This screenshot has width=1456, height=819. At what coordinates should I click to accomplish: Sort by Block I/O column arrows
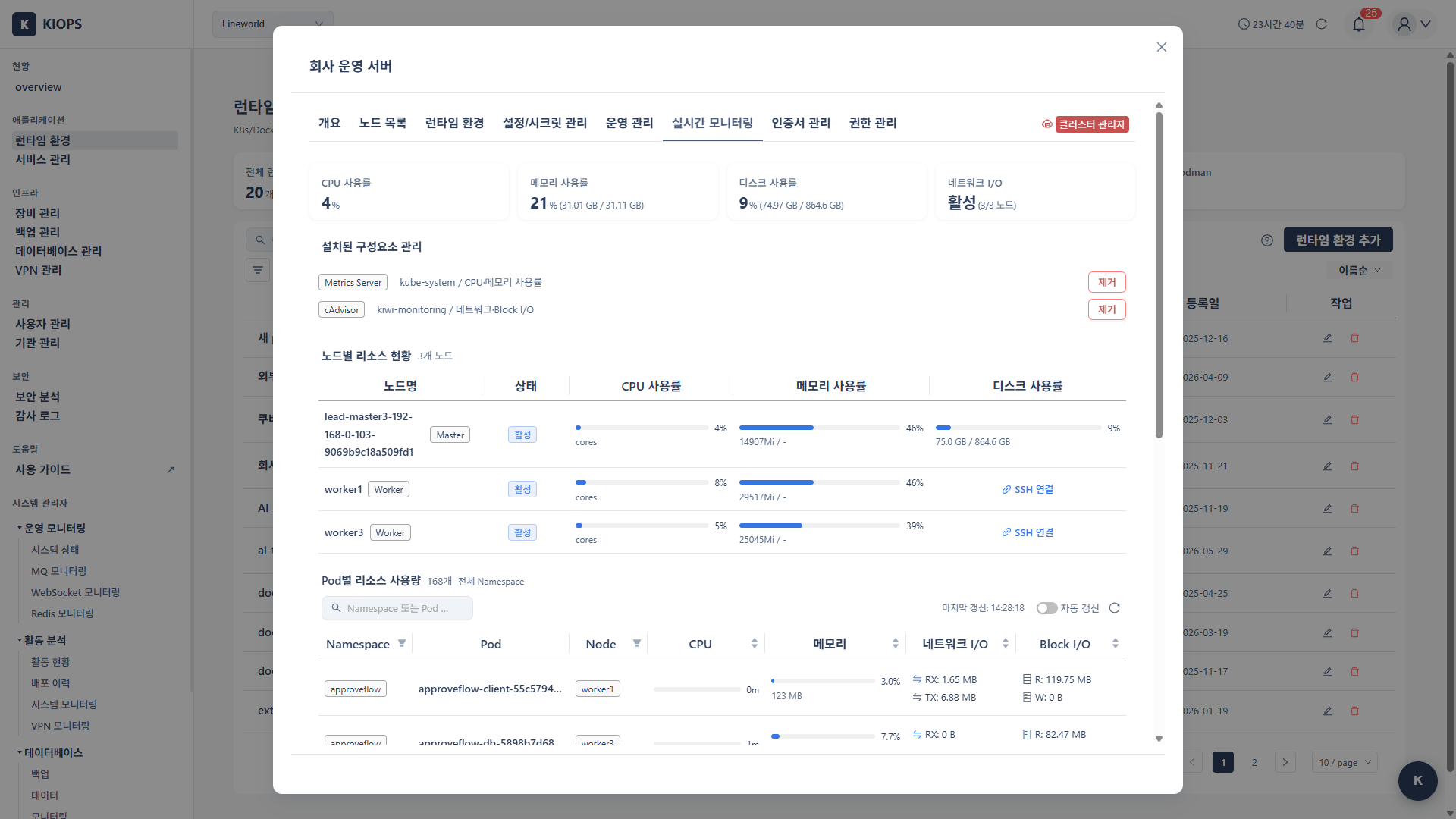pos(1116,644)
